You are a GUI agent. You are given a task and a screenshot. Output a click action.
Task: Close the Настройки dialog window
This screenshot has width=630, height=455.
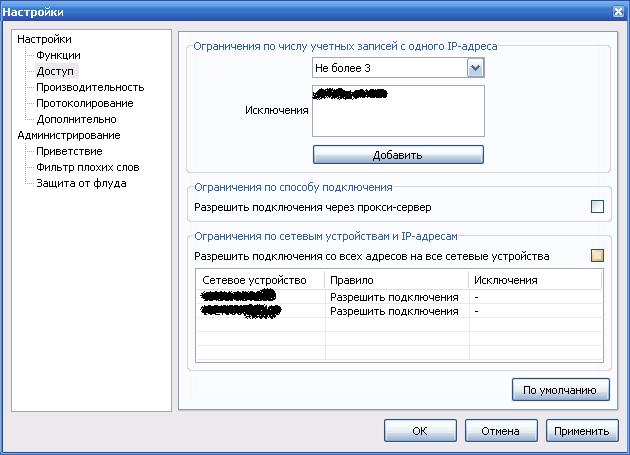click(617, 11)
